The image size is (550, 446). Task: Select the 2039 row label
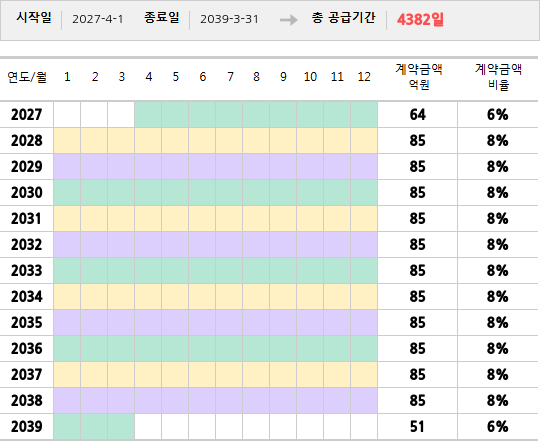click(x=27, y=426)
